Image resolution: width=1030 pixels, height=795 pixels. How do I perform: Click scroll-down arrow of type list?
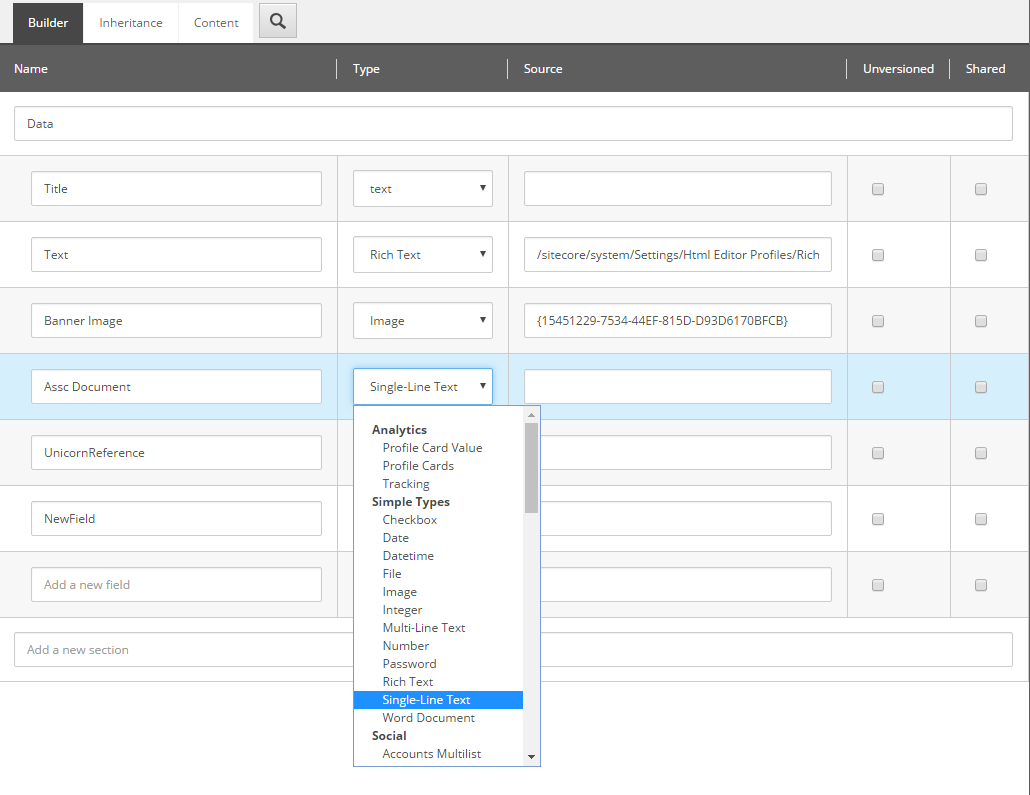[x=531, y=757]
